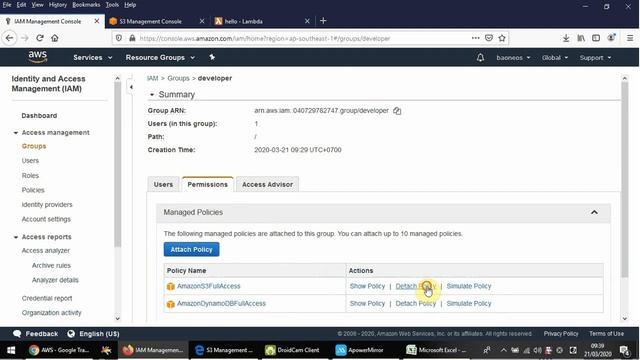Open the Bookmarks menu

point(86,5)
